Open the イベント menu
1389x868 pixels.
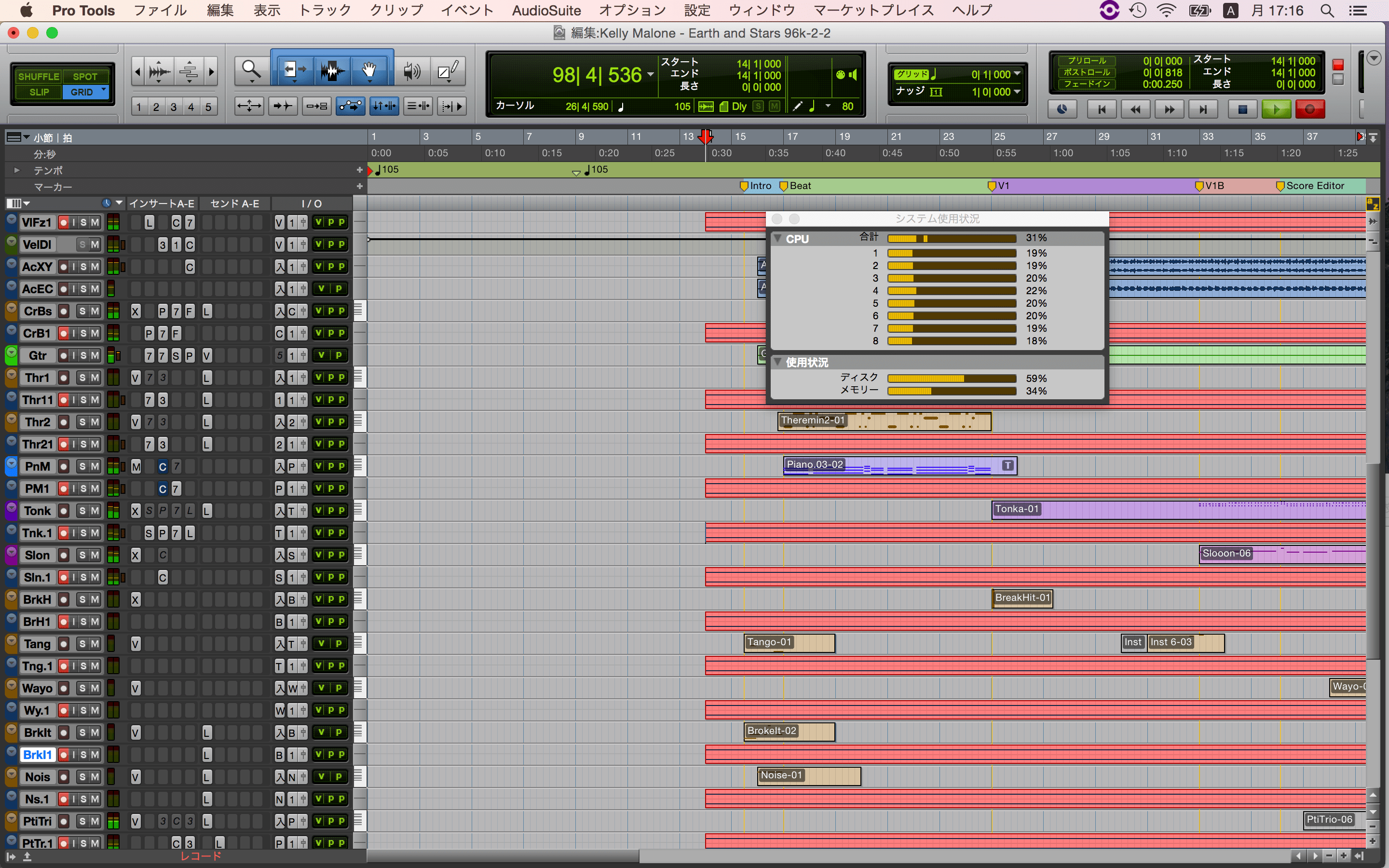point(467,10)
